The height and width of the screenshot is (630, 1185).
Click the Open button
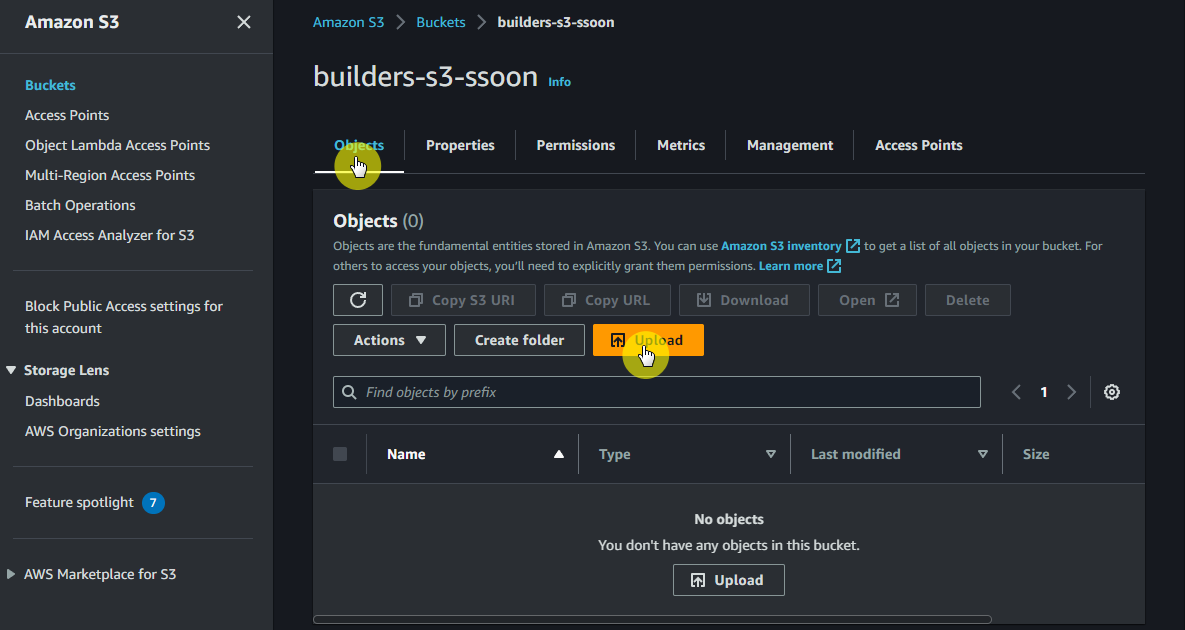pos(868,300)
